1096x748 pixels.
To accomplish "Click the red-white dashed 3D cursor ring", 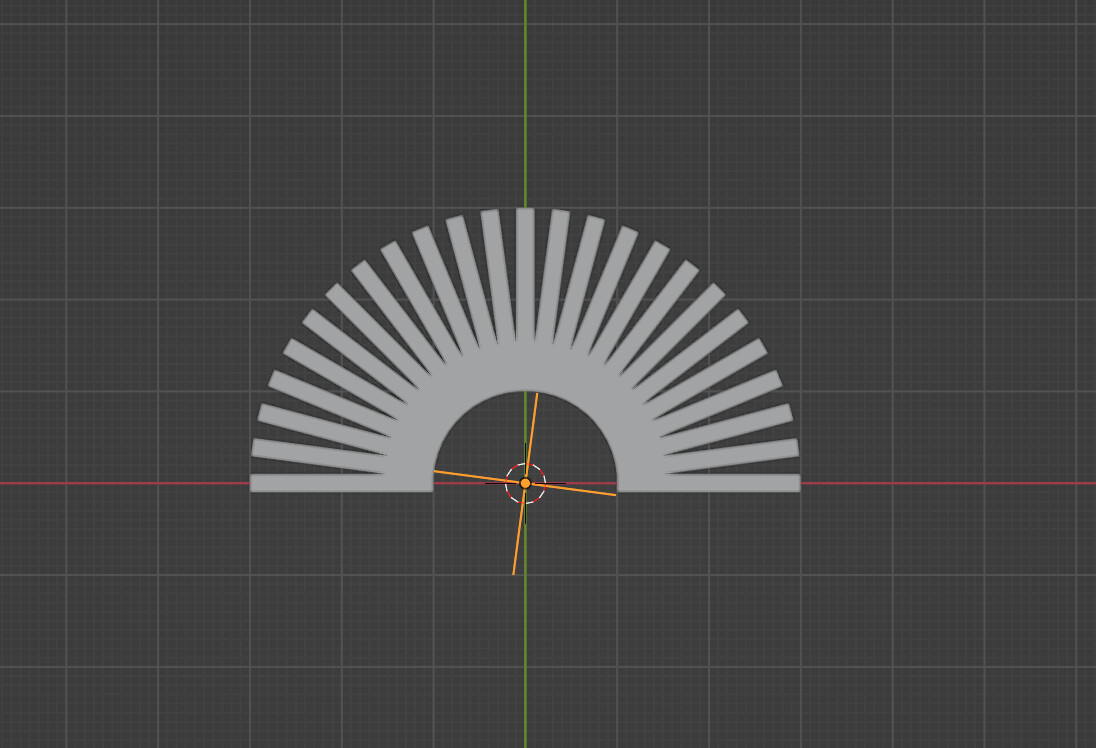I will pyautogui.click(x=526, y=483).
